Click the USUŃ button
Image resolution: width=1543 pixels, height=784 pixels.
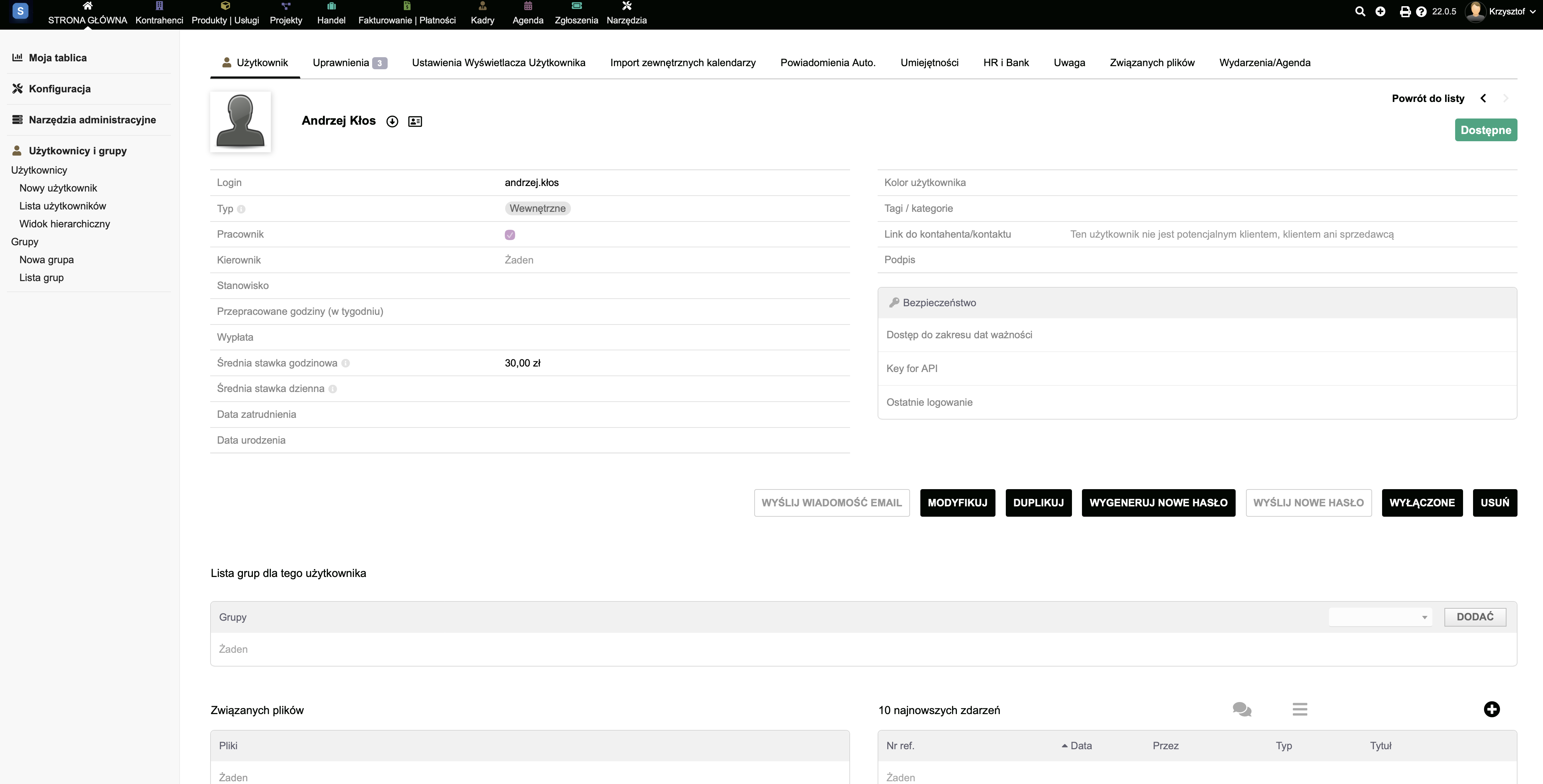[1494, 503]
